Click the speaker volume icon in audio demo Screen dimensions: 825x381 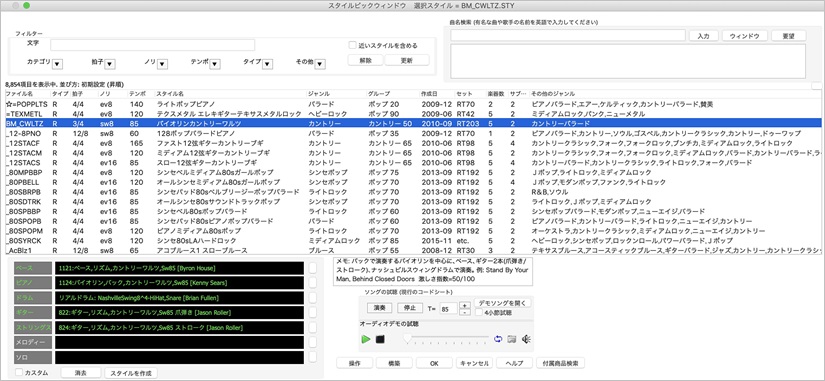coord(526,339)
